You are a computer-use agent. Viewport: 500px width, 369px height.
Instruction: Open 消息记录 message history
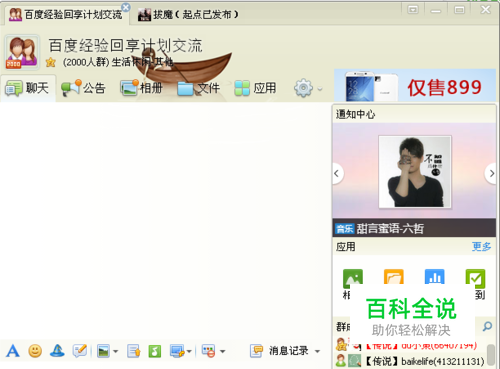pos(279,351)
